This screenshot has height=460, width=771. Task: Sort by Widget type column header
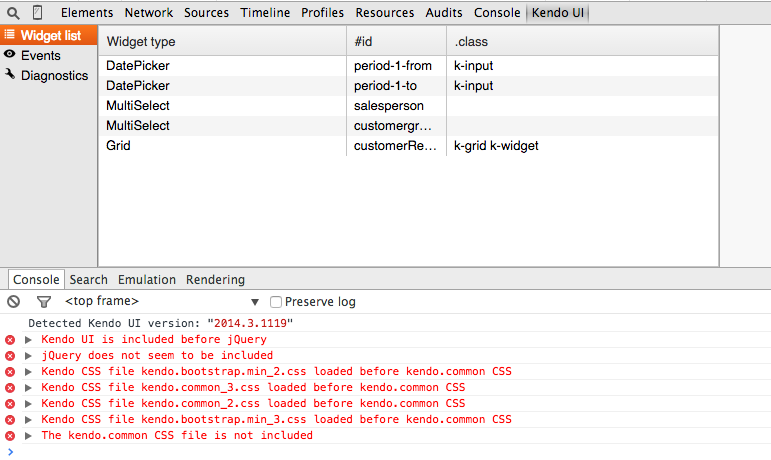pos(141,42)
